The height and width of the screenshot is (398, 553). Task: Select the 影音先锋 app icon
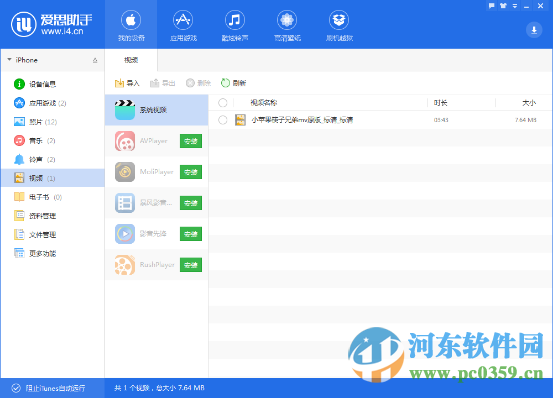tap(125, 234)
